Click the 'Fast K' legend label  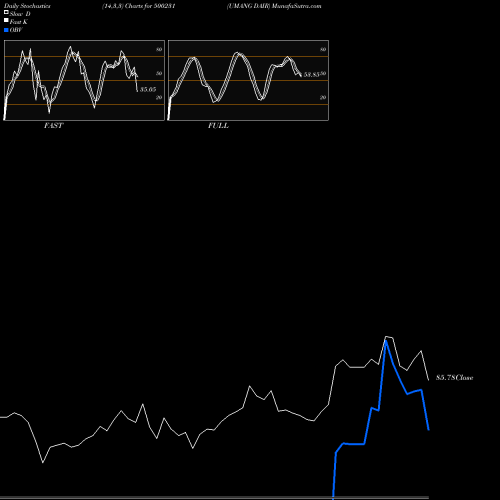tap(19, 22)
